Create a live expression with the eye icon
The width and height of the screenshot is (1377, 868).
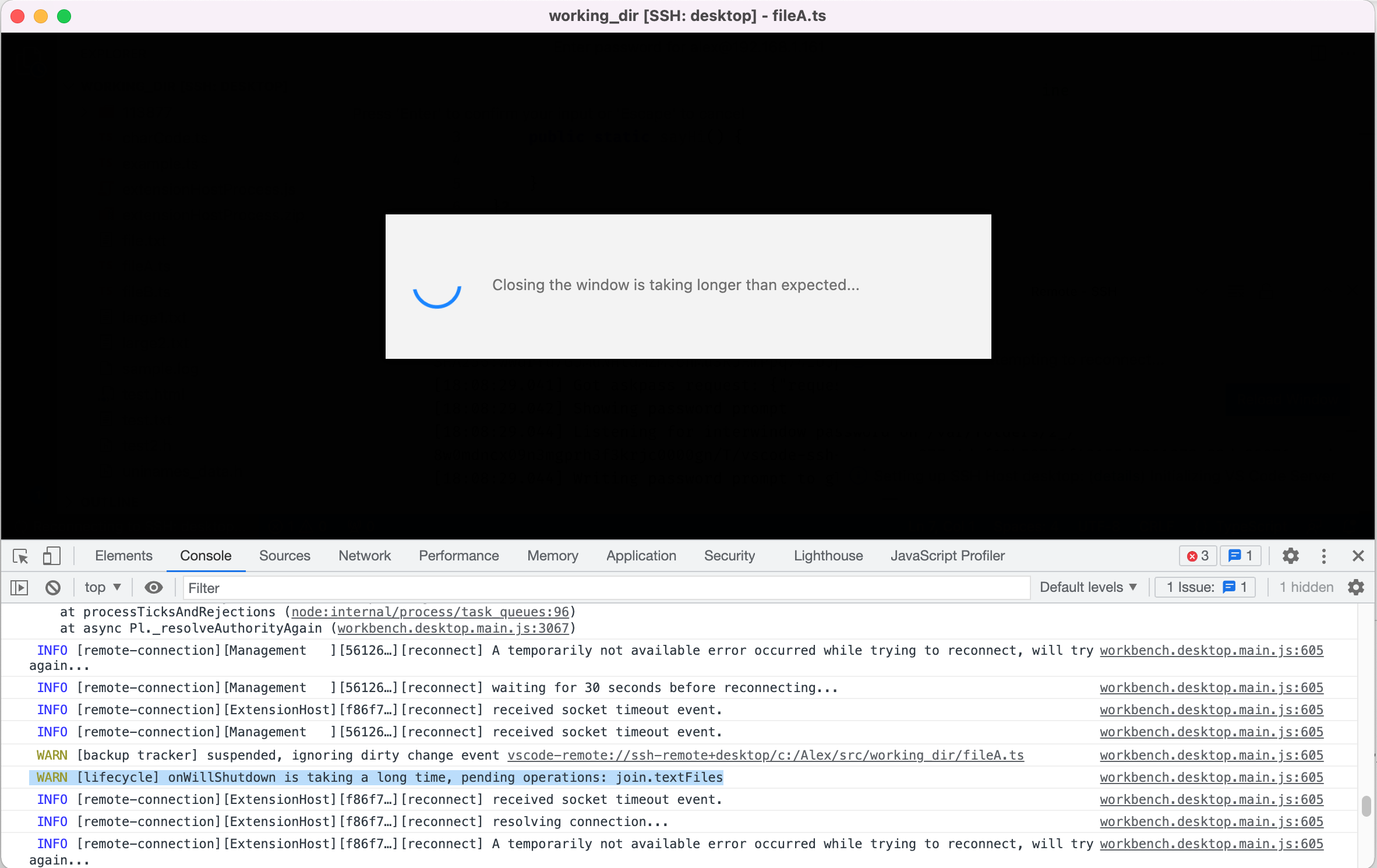pyautogui.click(x=153, y=587)
